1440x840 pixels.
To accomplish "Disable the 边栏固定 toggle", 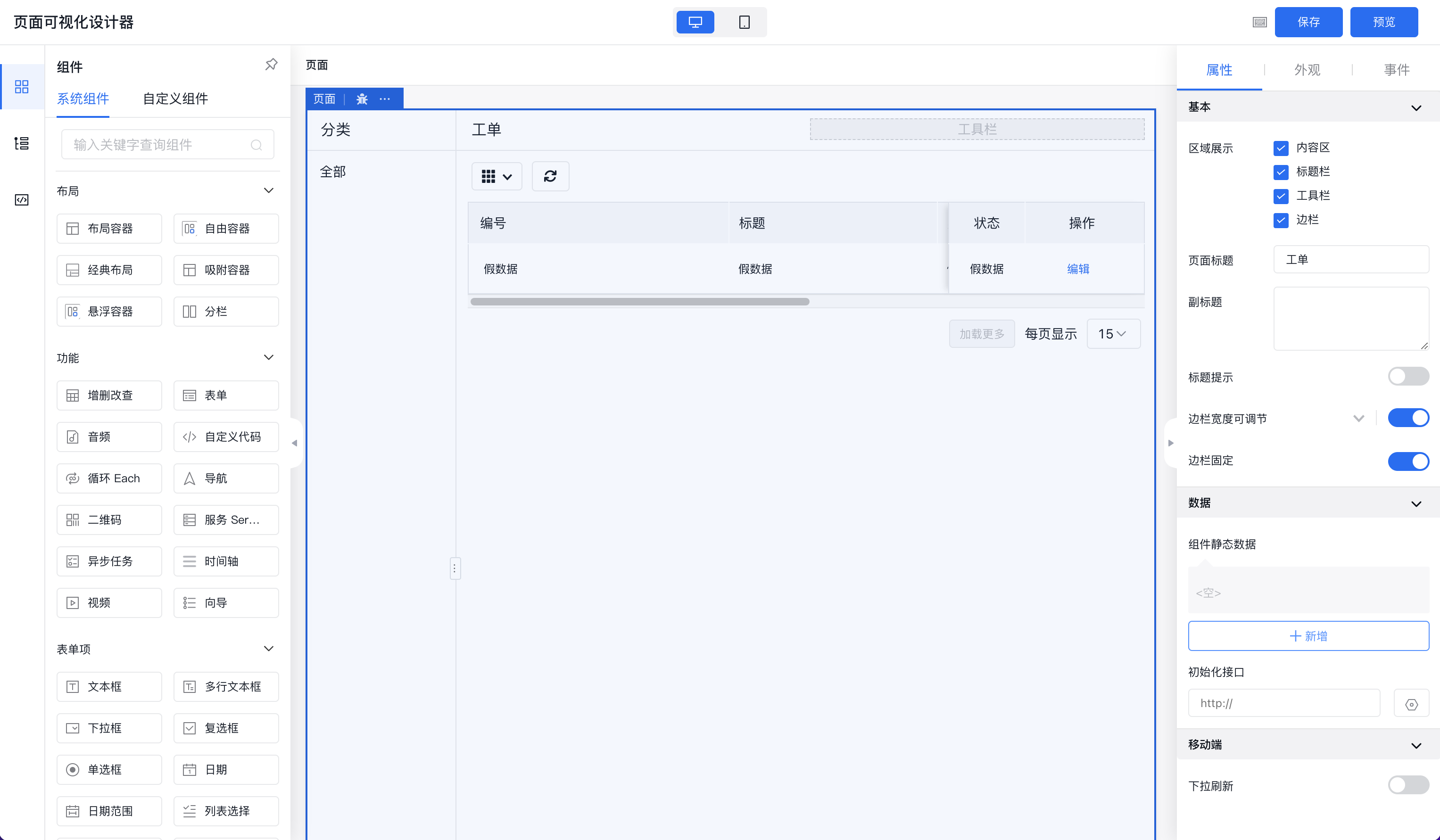I will point(1408,461).
